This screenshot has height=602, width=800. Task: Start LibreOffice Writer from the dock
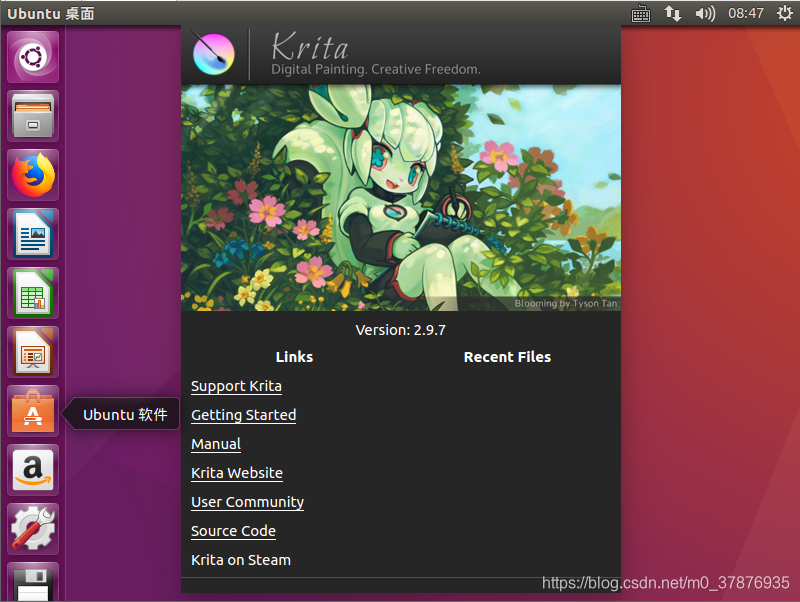pyautogui.click(x=33, y=234)
